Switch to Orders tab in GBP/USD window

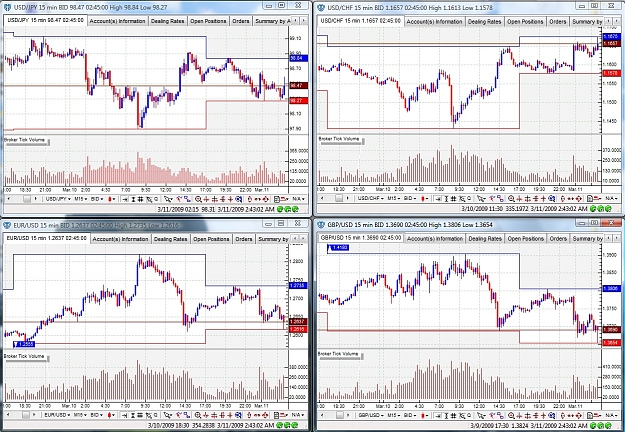(x=558, y=239)
